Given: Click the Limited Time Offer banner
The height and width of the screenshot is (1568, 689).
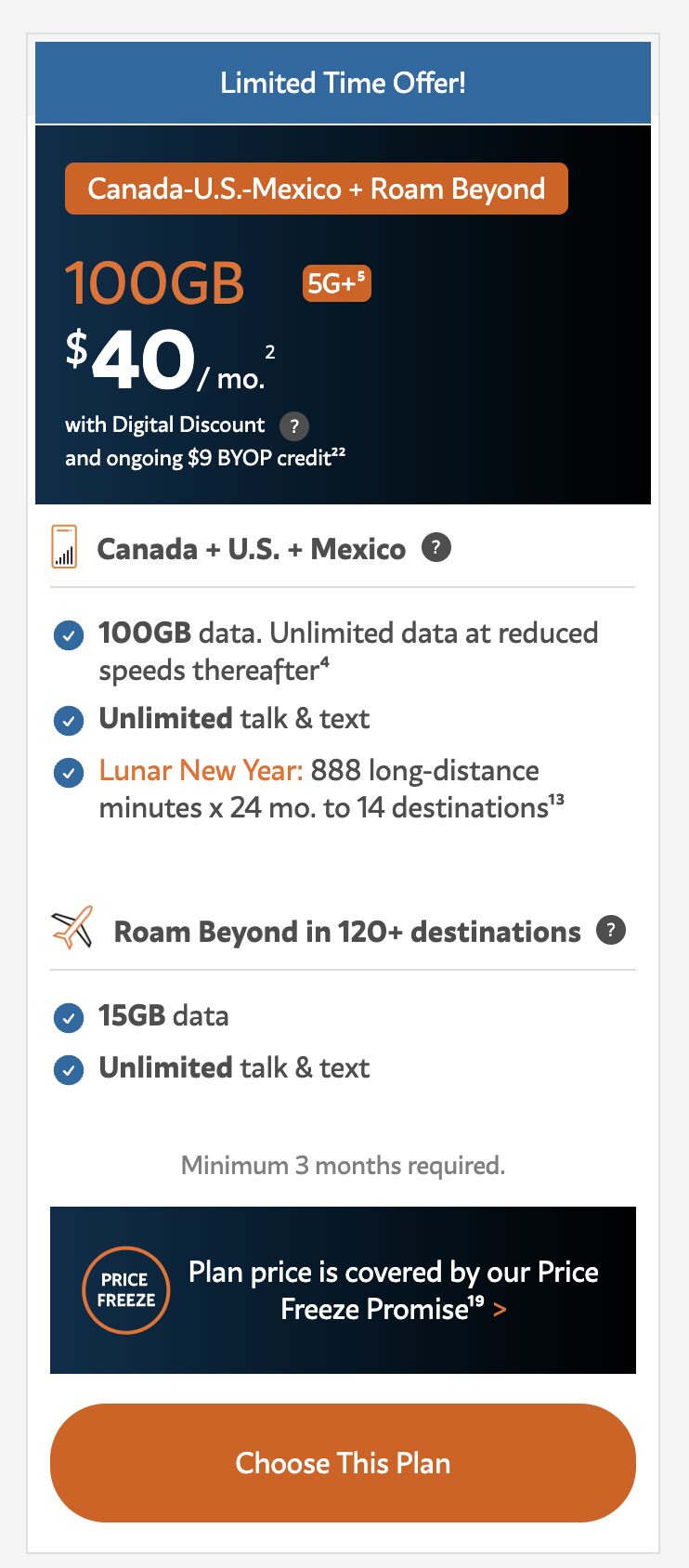Looking at the screenshot, I should [343, 83].
